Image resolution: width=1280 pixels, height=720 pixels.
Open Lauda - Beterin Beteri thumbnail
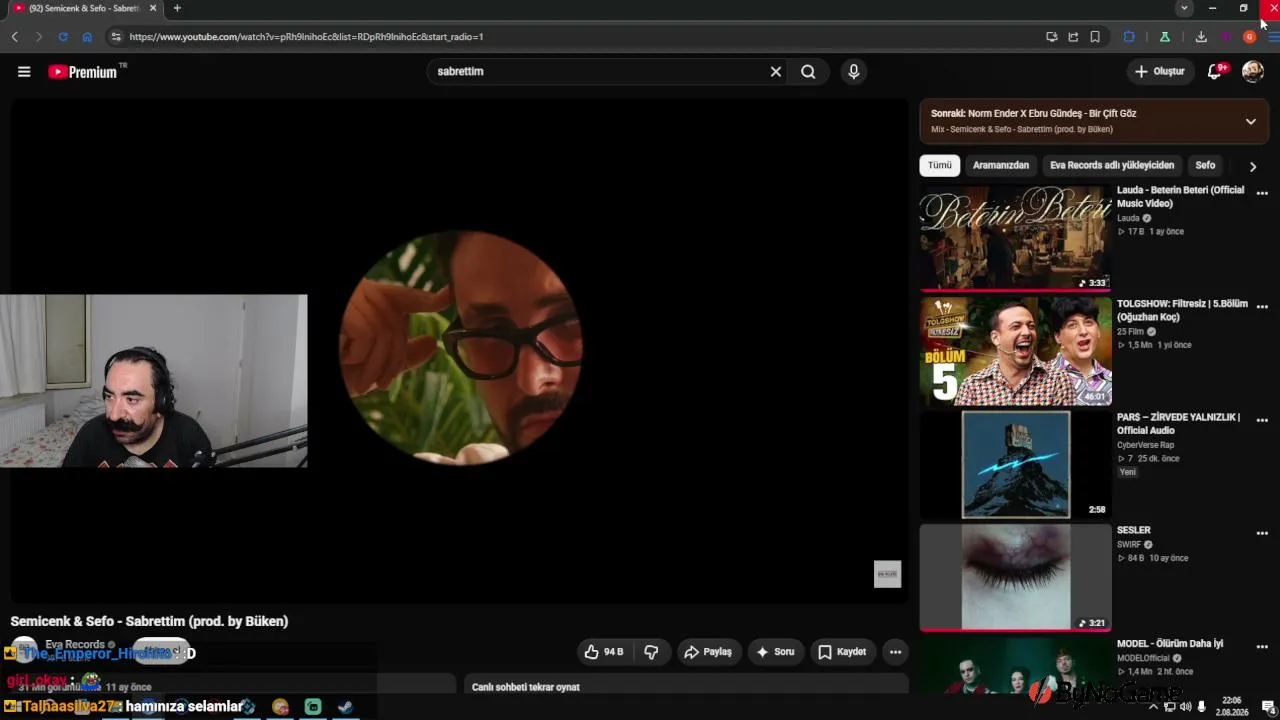tap(1015, 237)
